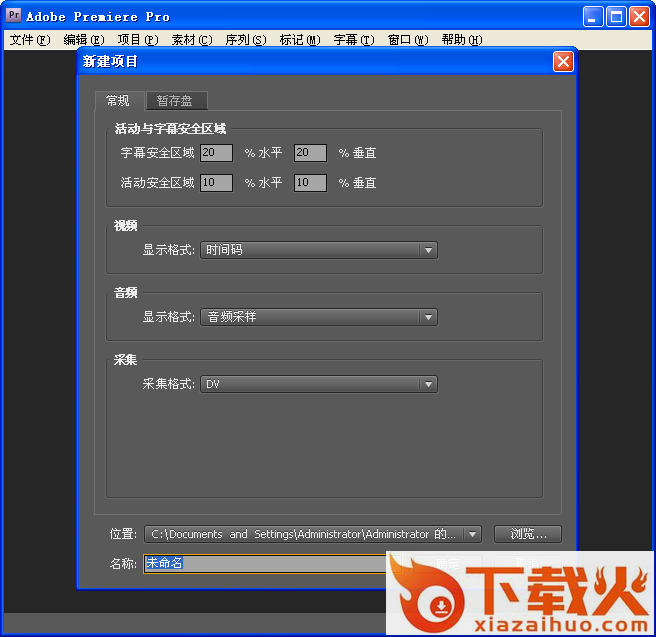The image size is (656, 637).
Task: Open the 采集格式 DV dropdown
Action: [x=319, y=384]
